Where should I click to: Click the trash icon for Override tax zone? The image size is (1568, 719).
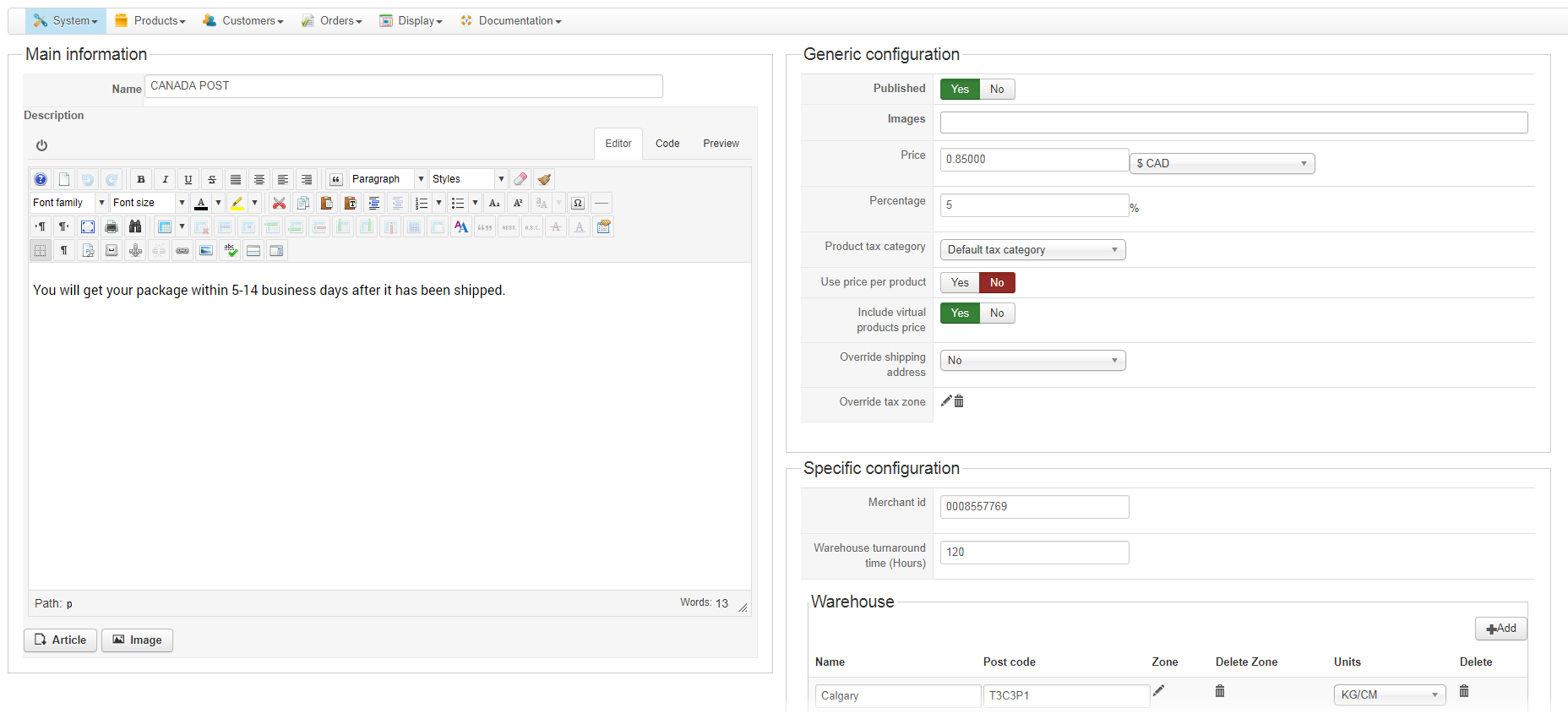[x=959, y=401]
